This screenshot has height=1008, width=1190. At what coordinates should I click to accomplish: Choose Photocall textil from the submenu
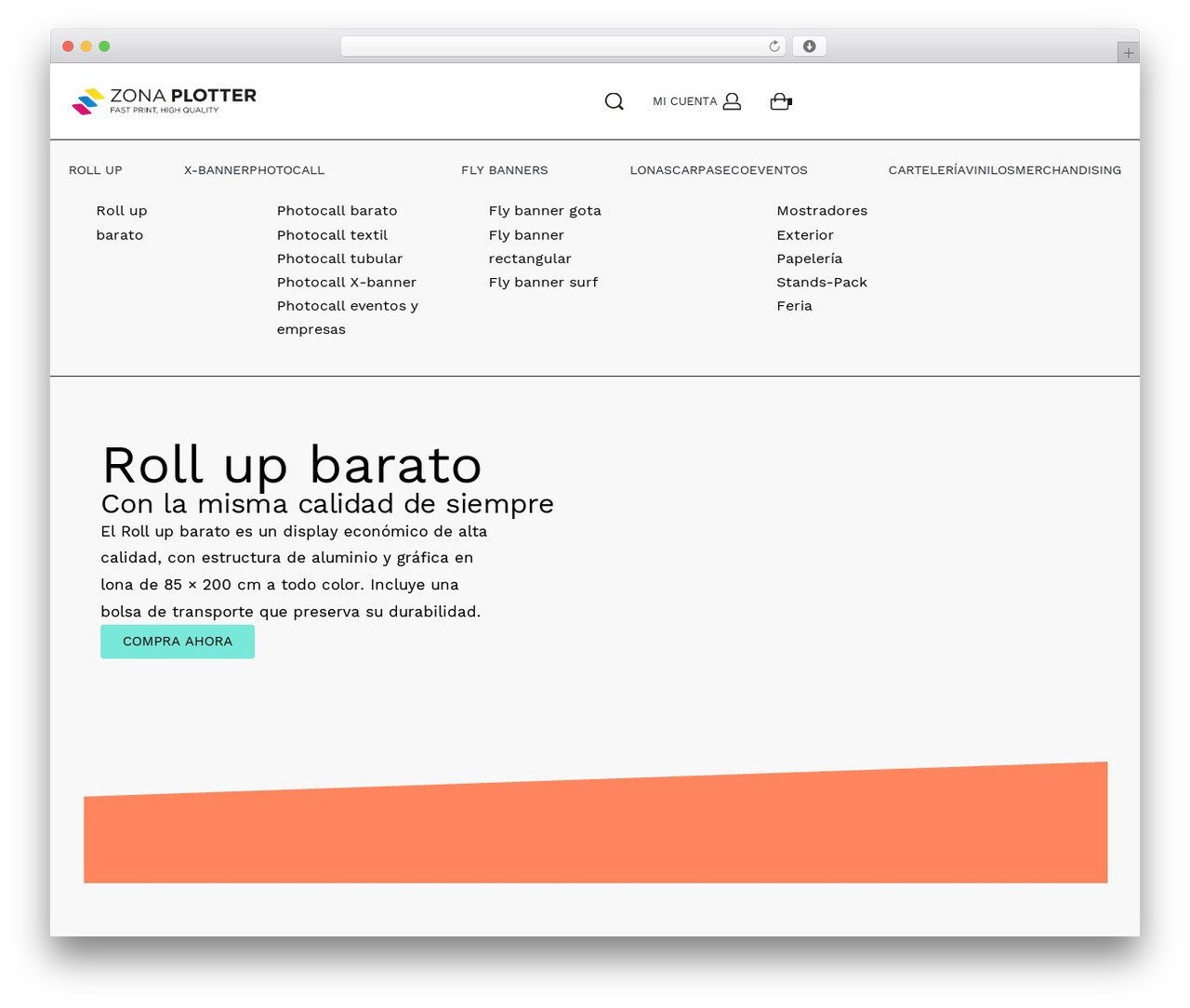(332, 235)
